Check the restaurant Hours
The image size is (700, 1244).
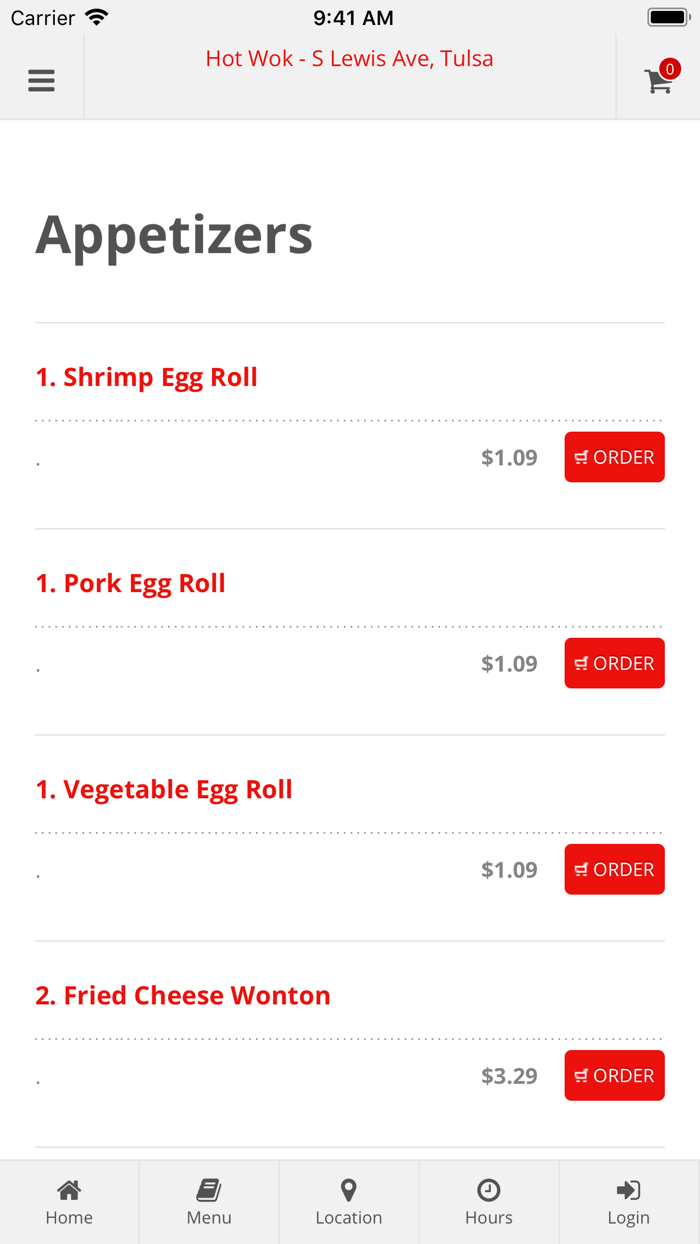(488, 1200)
